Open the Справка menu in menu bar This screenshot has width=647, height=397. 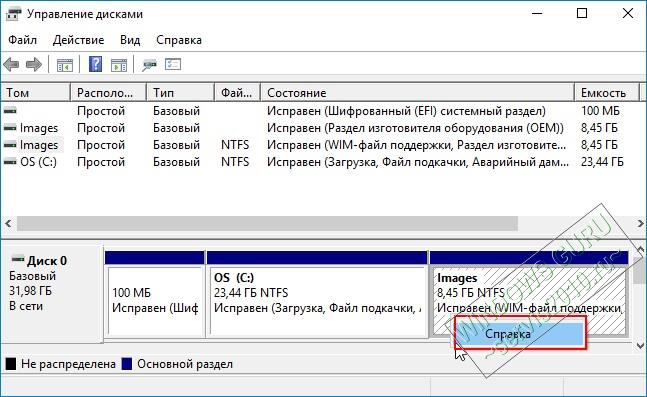pyautogui.click(x=179, y=40)
